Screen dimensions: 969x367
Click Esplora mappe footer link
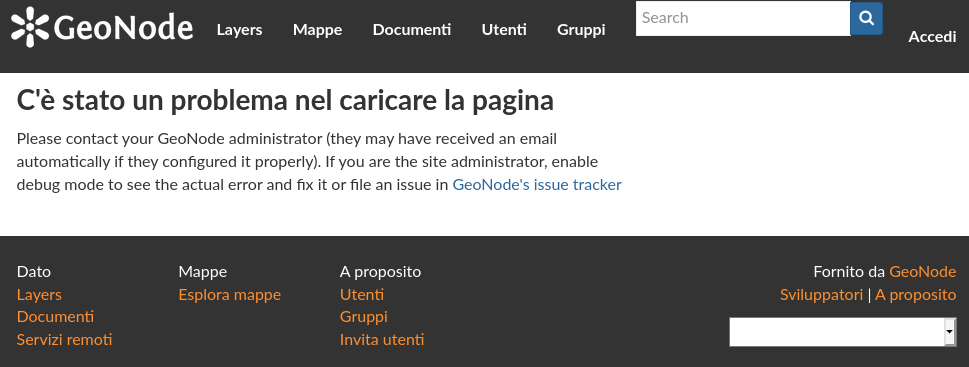(229, 295)
